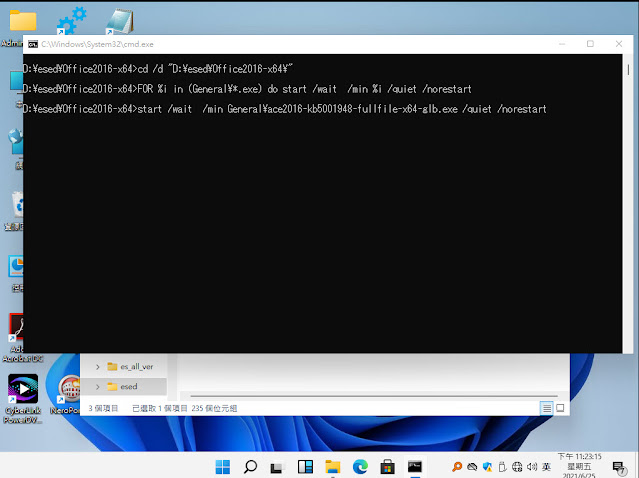Open the clock showing 下午 11:23:15
Image resolution: width=639 pixels, height=478 pixels.
click(x=579, y=467)
